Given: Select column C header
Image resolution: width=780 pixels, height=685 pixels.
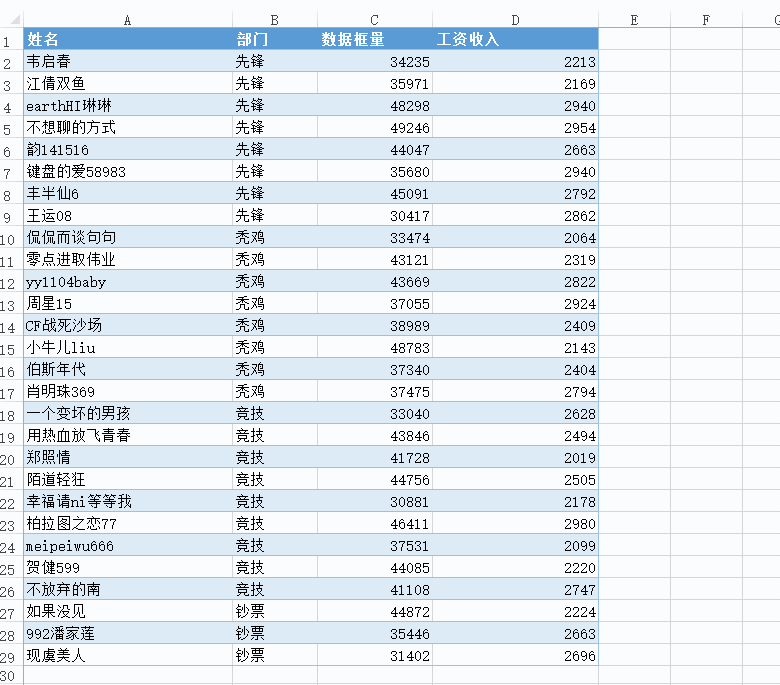Looking at the screenshot, I should coord(375,20).
